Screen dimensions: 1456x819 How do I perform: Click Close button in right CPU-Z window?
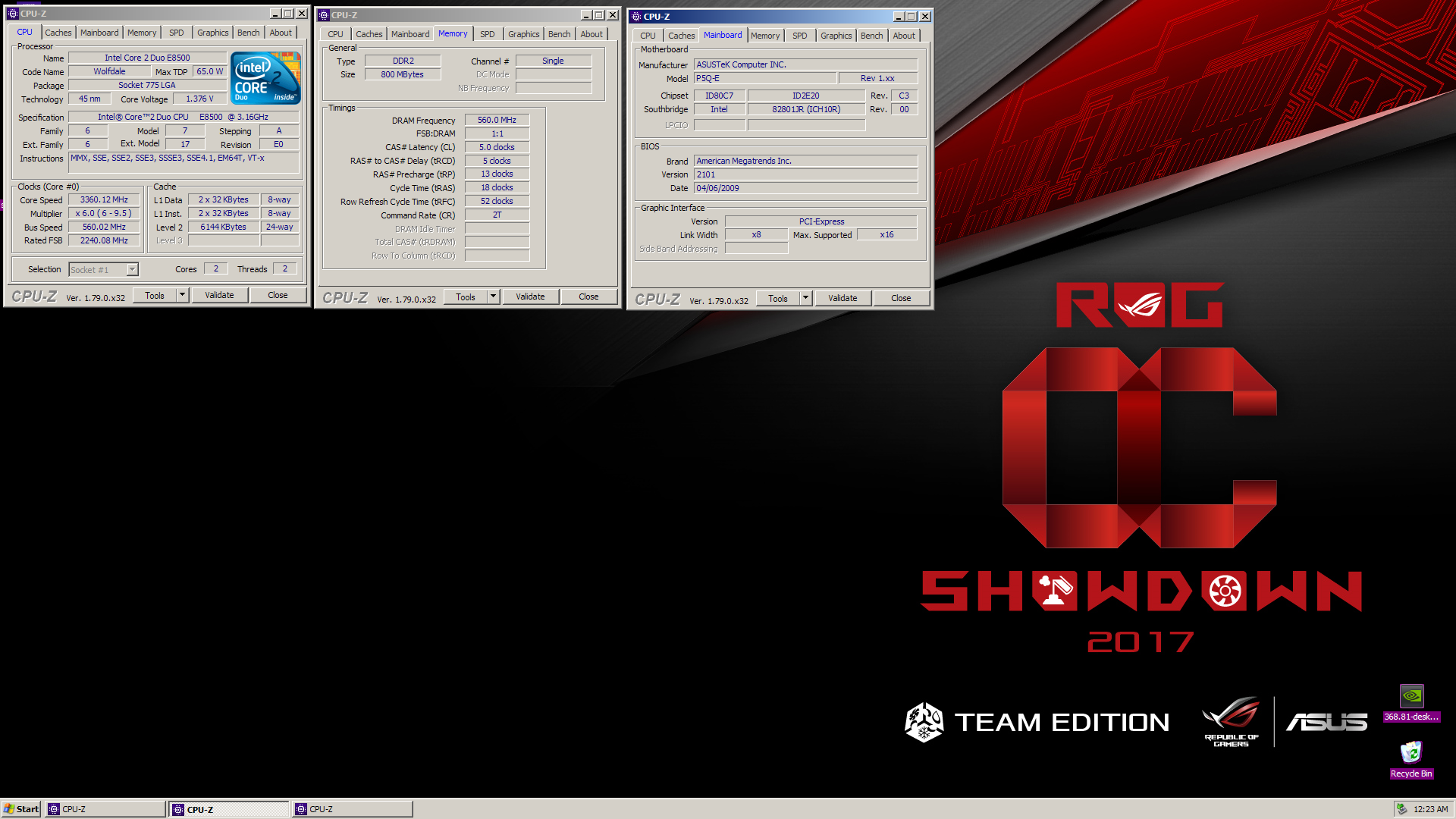coord(901,299)
